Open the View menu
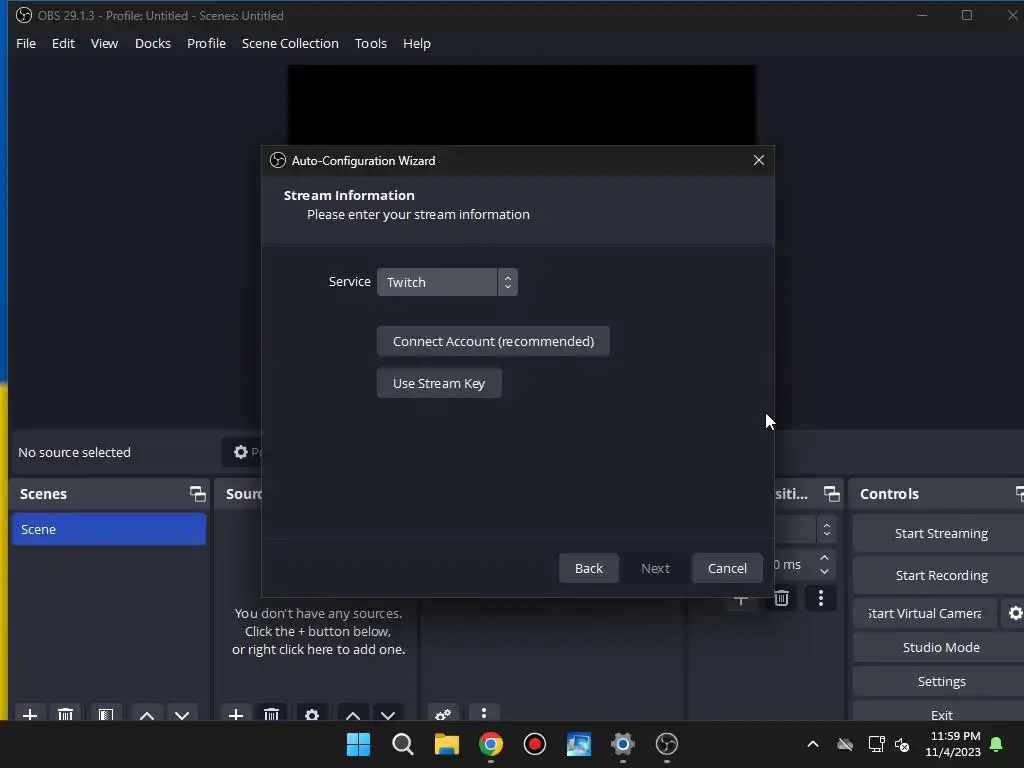Viewport: 1024px width, 768px height. [104, 43]
